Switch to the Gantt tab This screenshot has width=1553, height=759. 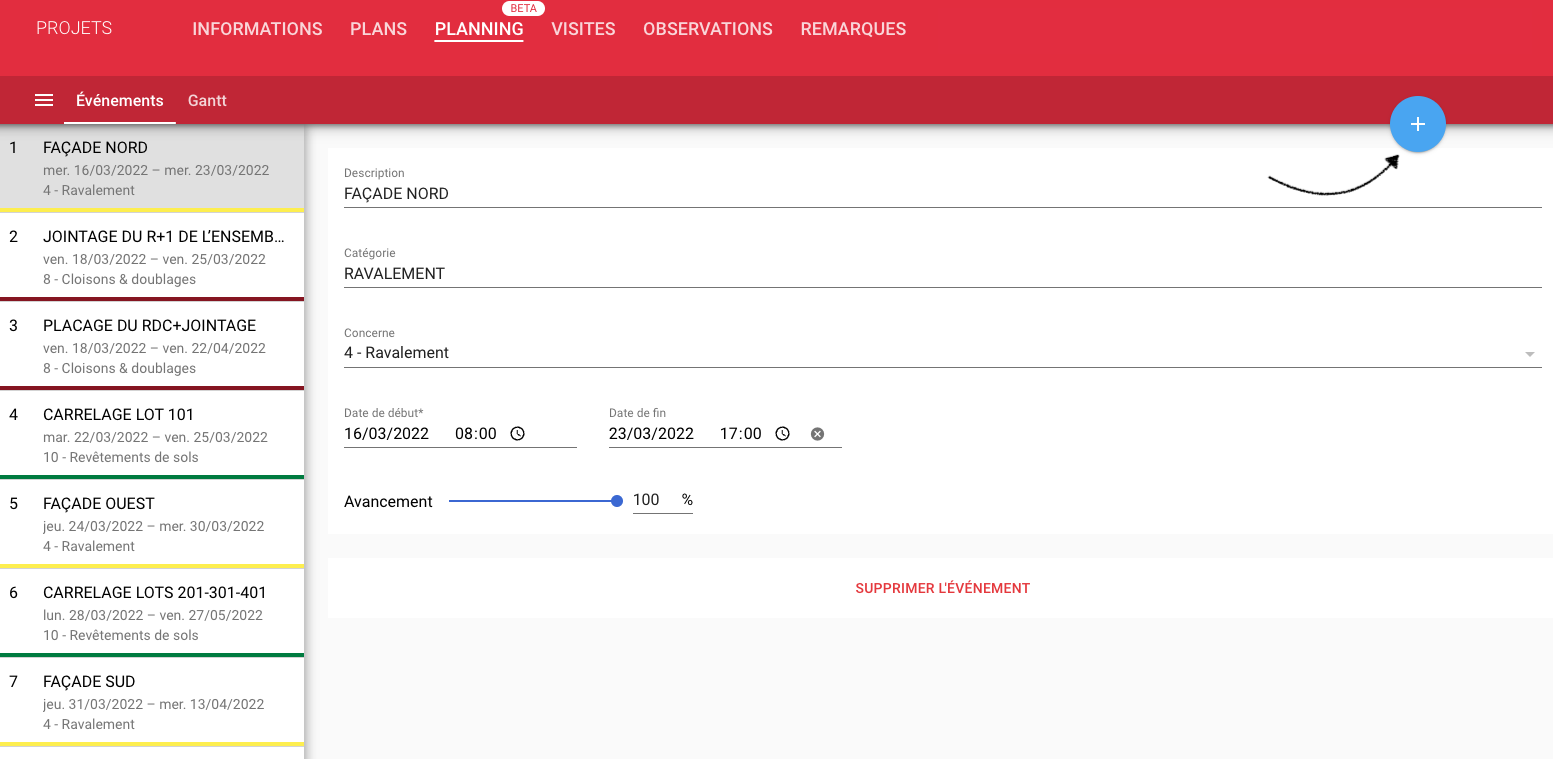(x=207, y=101)
